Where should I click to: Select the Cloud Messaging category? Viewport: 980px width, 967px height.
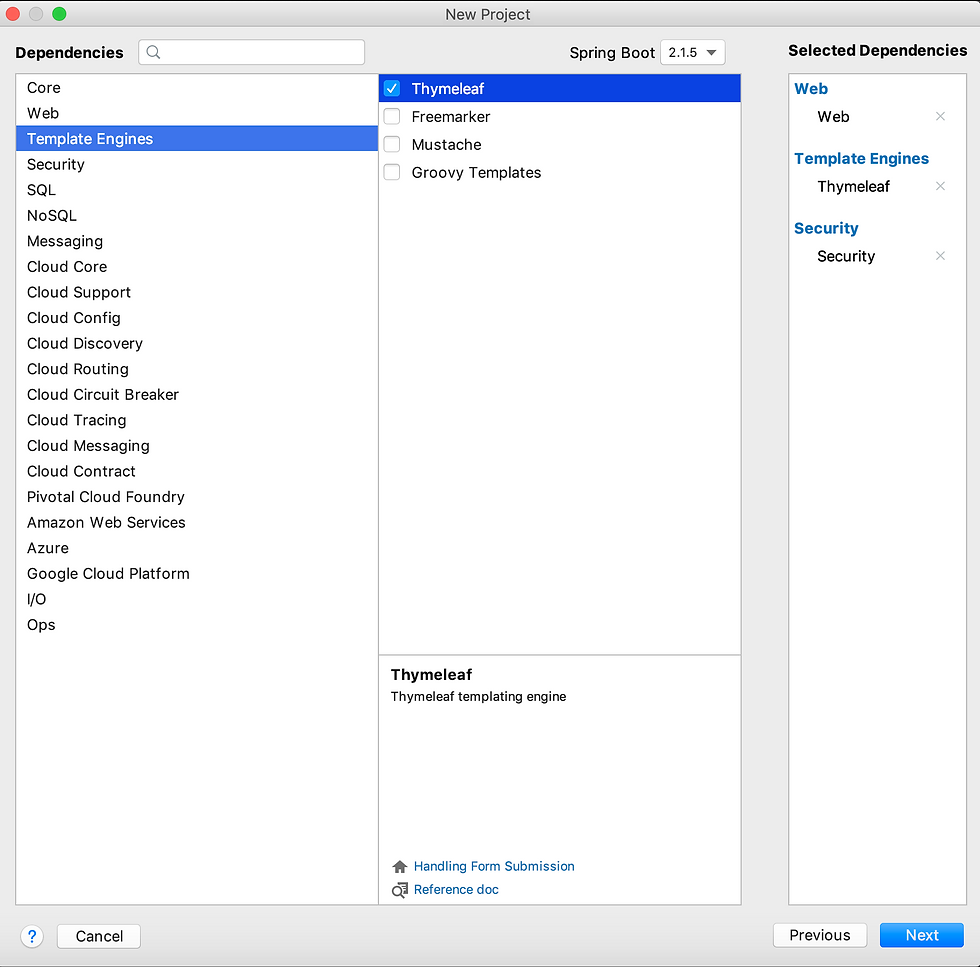[197, 446]
